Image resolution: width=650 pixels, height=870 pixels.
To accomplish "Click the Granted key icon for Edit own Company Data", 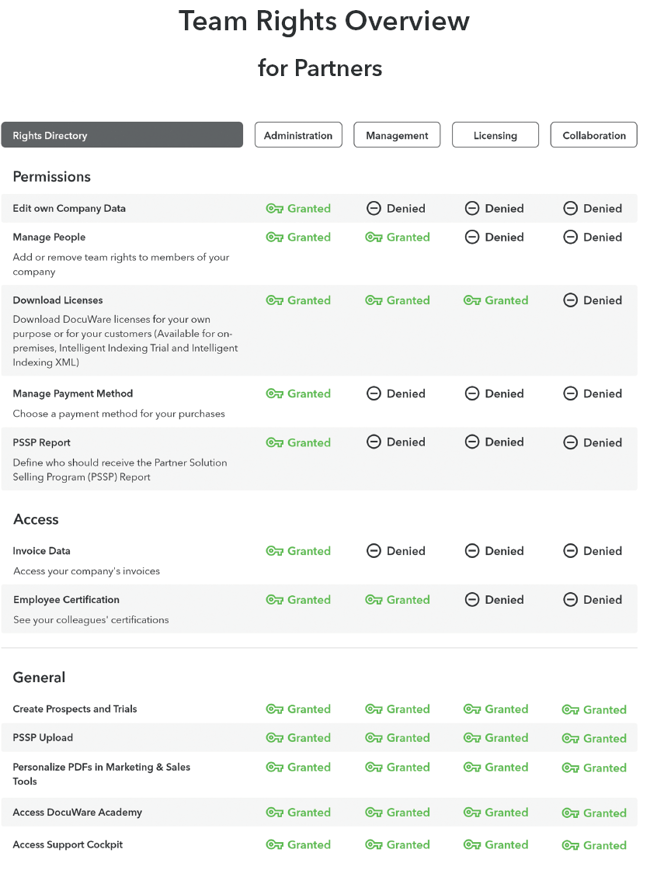I will [274, 209].
